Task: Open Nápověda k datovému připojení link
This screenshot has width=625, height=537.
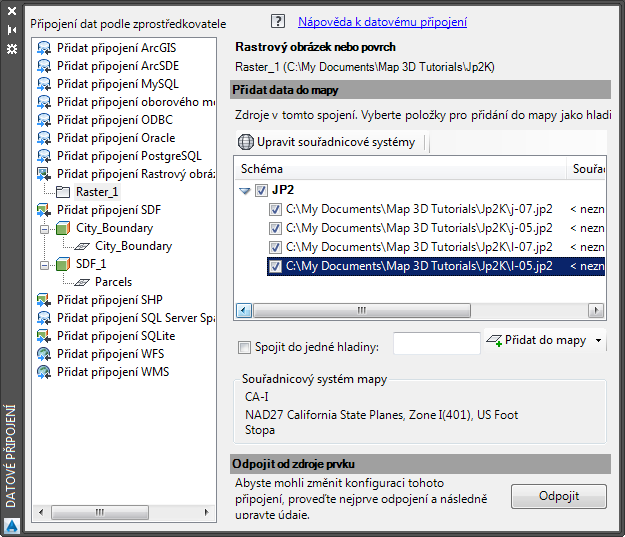Action: 382,22
